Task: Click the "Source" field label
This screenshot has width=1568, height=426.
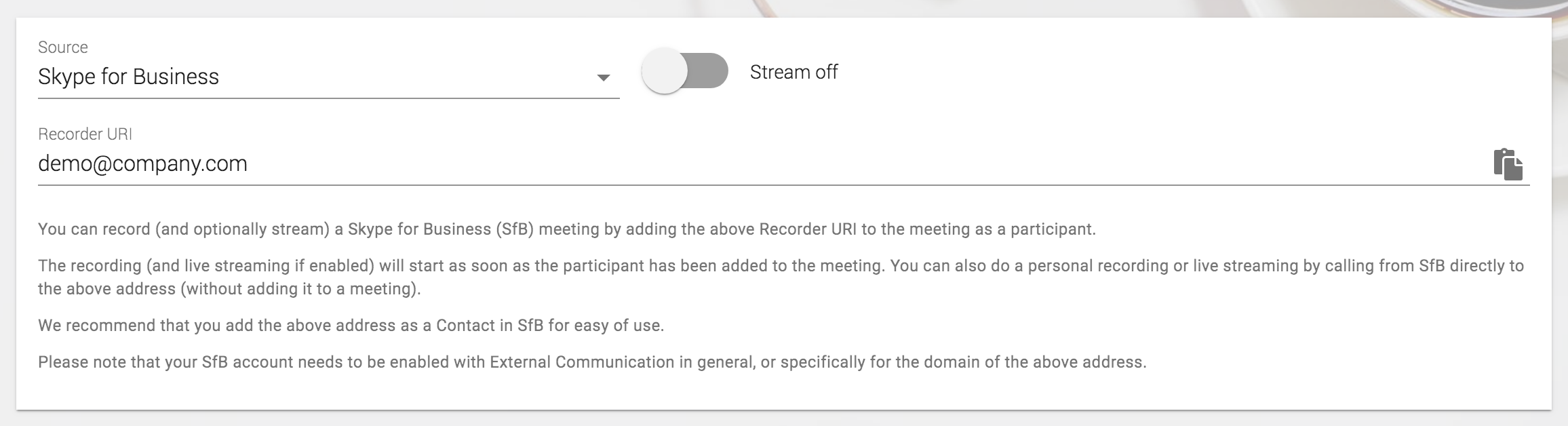Action: pos(63,47)
